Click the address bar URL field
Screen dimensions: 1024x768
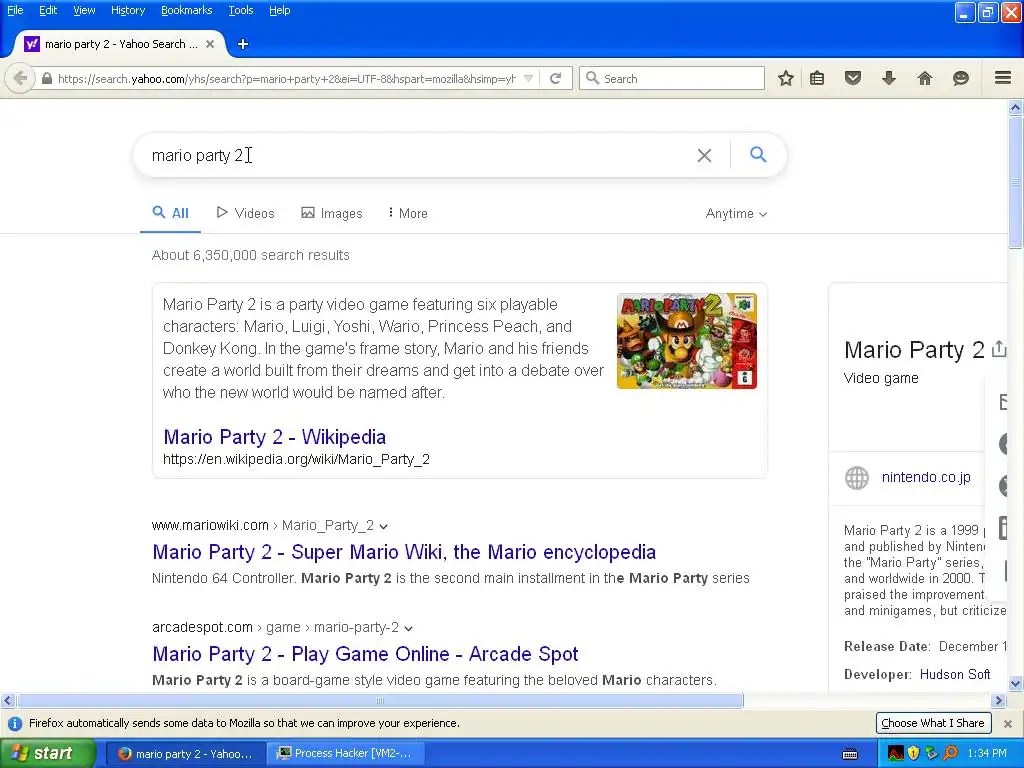point(286,79)
